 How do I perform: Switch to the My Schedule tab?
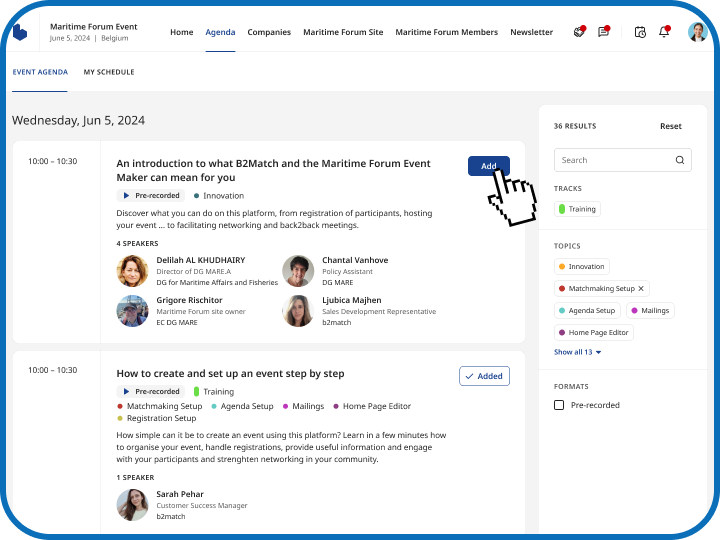pyautogui.click(x=109, y=72)
